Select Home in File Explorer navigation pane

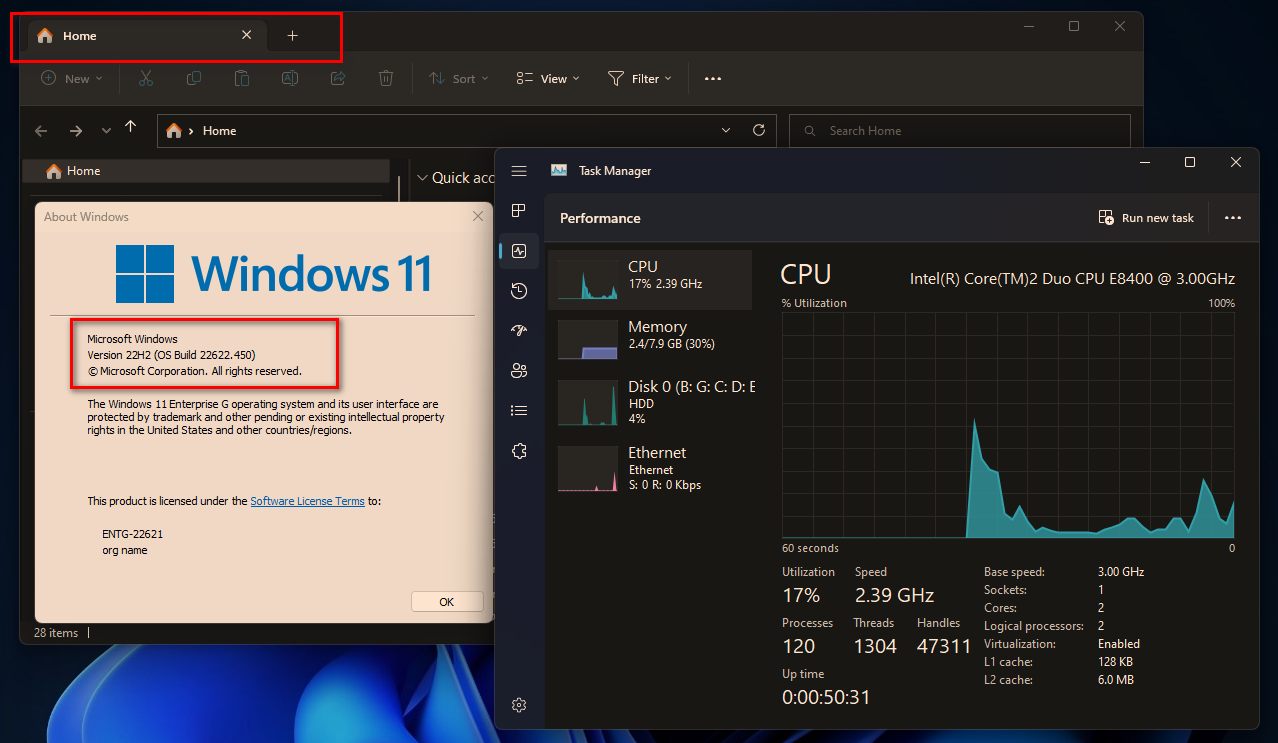206,171
